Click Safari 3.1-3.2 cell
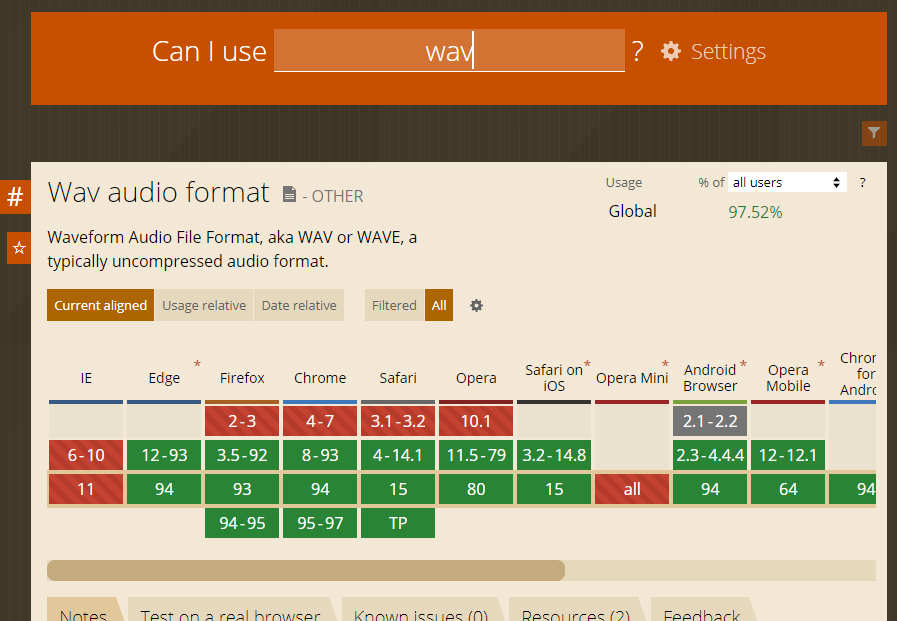The image size is (897, 621). [398, 421]
